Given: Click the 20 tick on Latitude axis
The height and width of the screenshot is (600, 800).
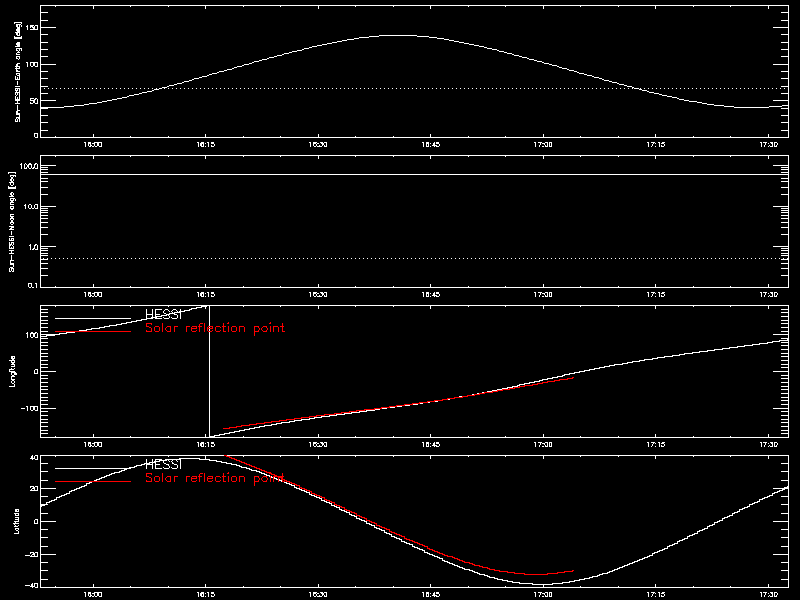Looking at the screenshot, I should 34,489.
